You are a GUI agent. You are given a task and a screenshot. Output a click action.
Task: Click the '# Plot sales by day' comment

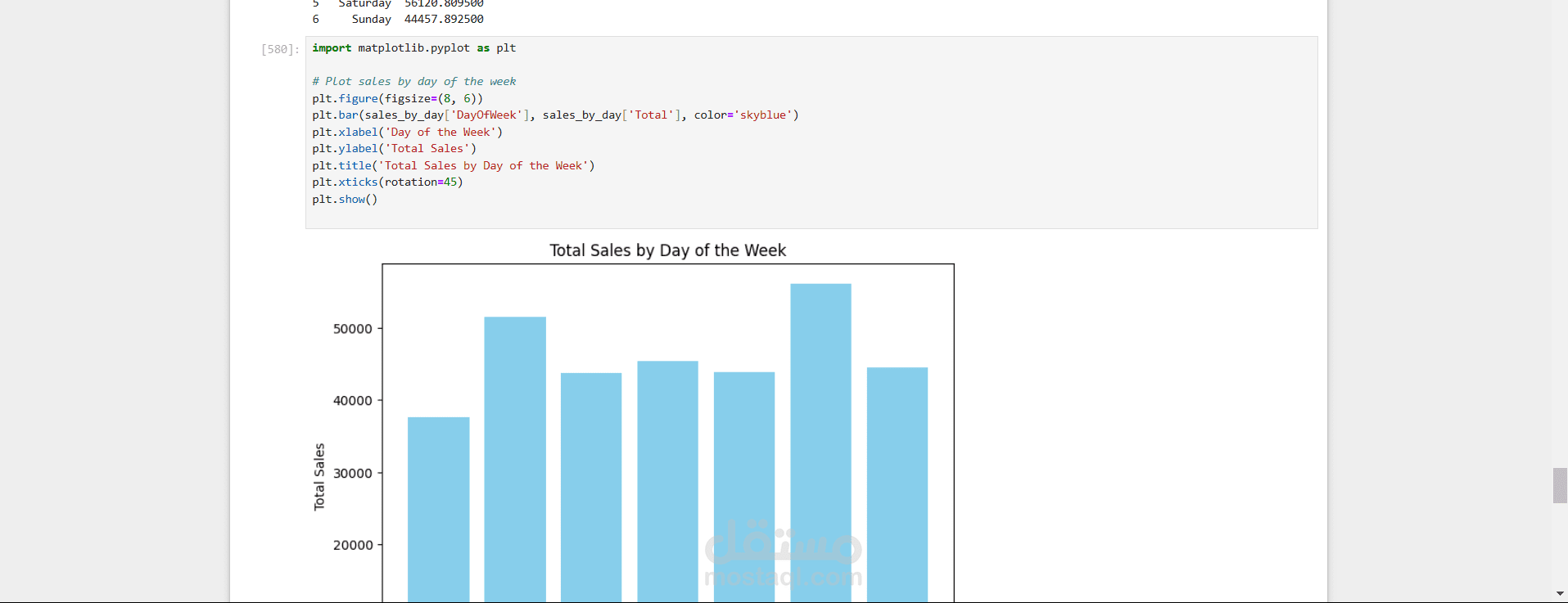tap(413, 82)
